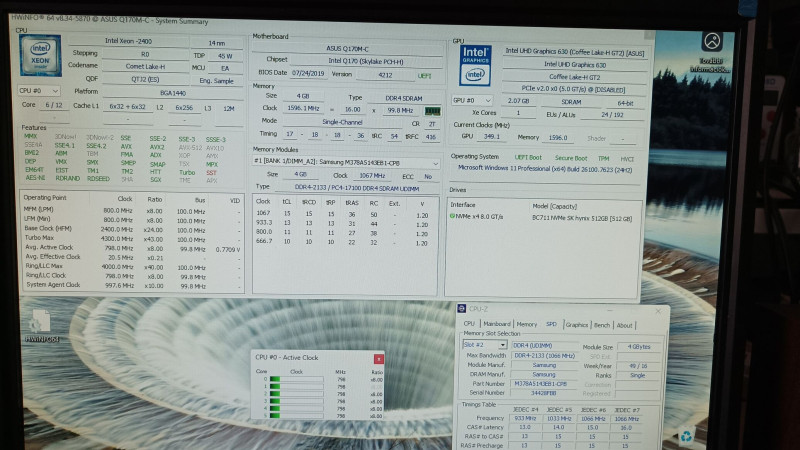Click the Module Size 4 GBytes field in CPU-Z
This screenshot has width=800, height=450.
[639, 346]
